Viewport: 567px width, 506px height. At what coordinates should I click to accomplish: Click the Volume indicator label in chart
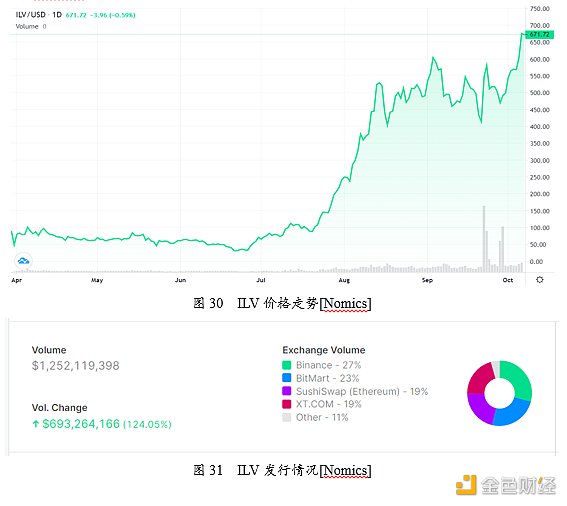[27, 26]
